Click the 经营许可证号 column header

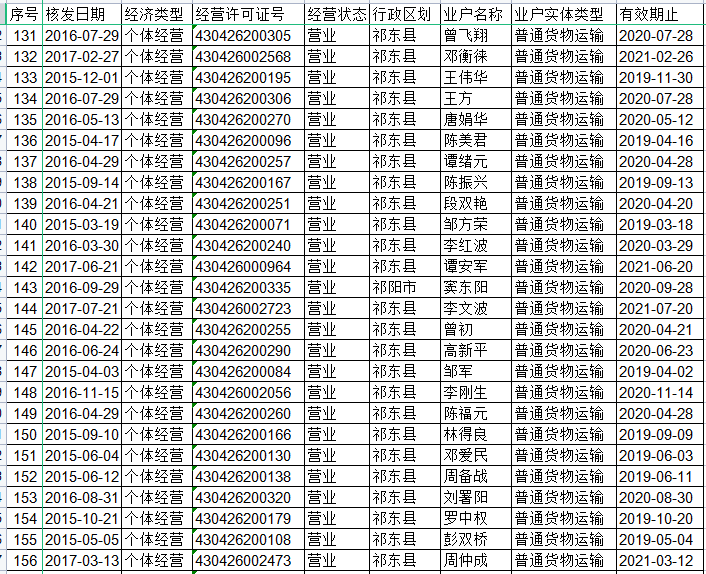point(241,14)
